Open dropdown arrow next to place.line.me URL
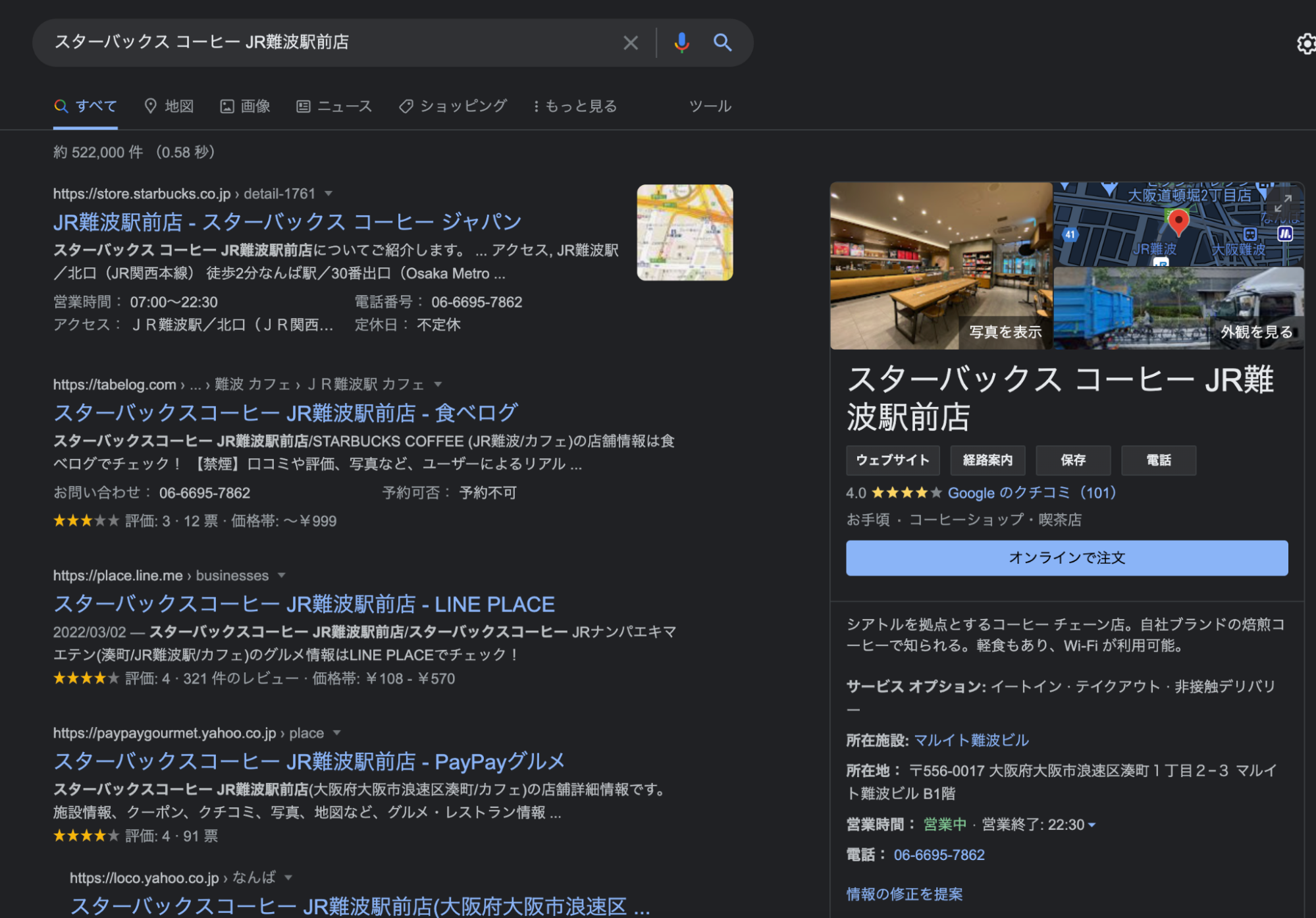The height and width of the screenshot is (918, 1316). click(282, 576)
